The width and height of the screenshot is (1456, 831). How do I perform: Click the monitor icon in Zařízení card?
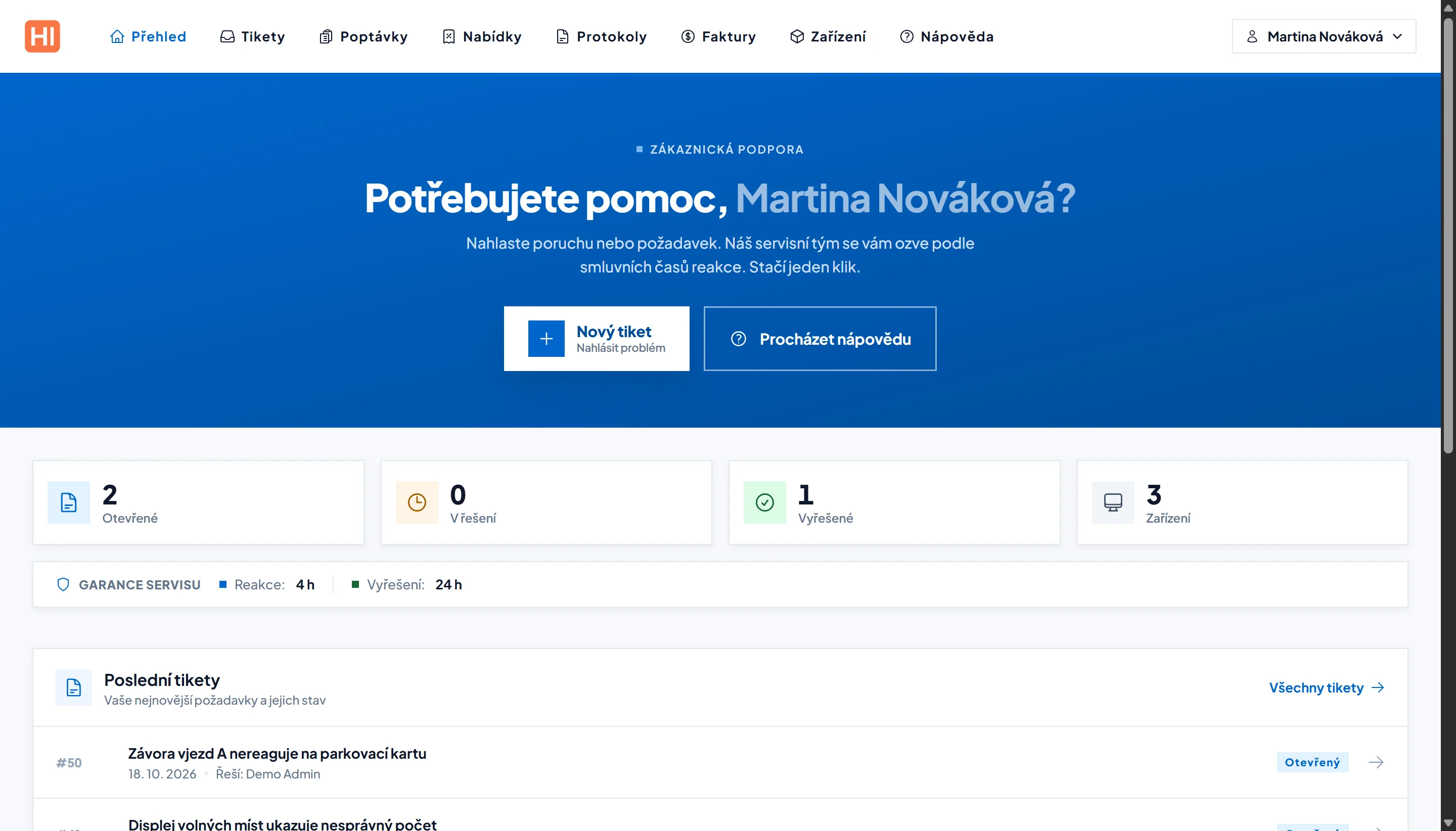(x=1112, y=502)
